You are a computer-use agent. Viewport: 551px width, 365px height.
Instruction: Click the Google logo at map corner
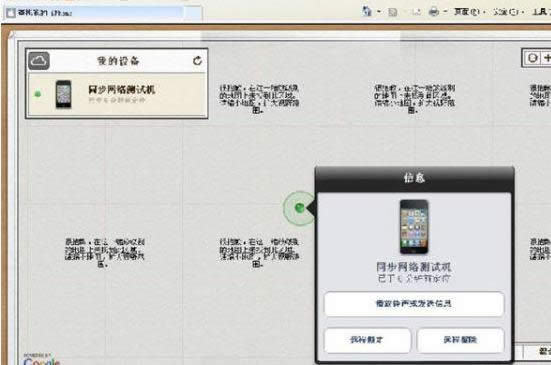42,361
